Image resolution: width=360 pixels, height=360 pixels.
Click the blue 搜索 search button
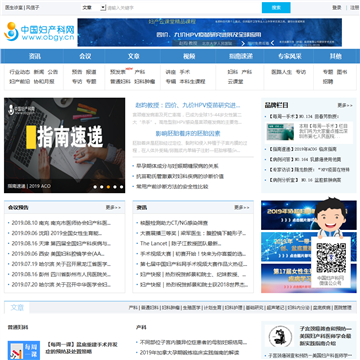pyautogui.click(x=276, y=7)
